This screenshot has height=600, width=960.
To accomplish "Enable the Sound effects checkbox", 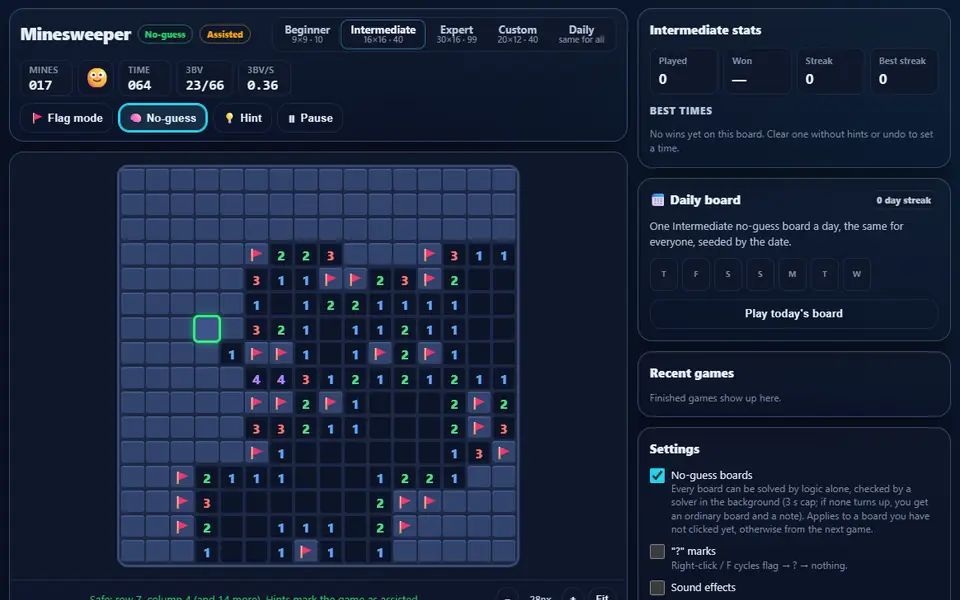I will point(657,588).
